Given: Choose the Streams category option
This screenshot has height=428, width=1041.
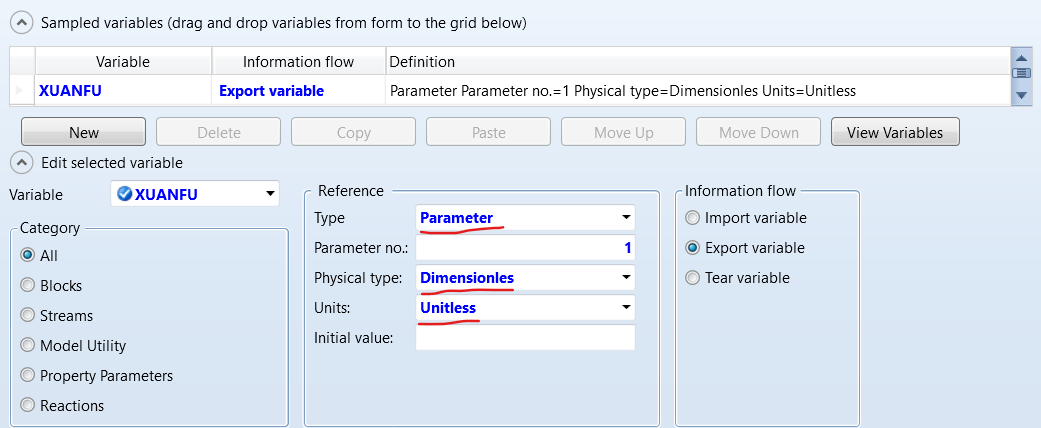Looking at the screenshot, I should (x=28, y=315).
